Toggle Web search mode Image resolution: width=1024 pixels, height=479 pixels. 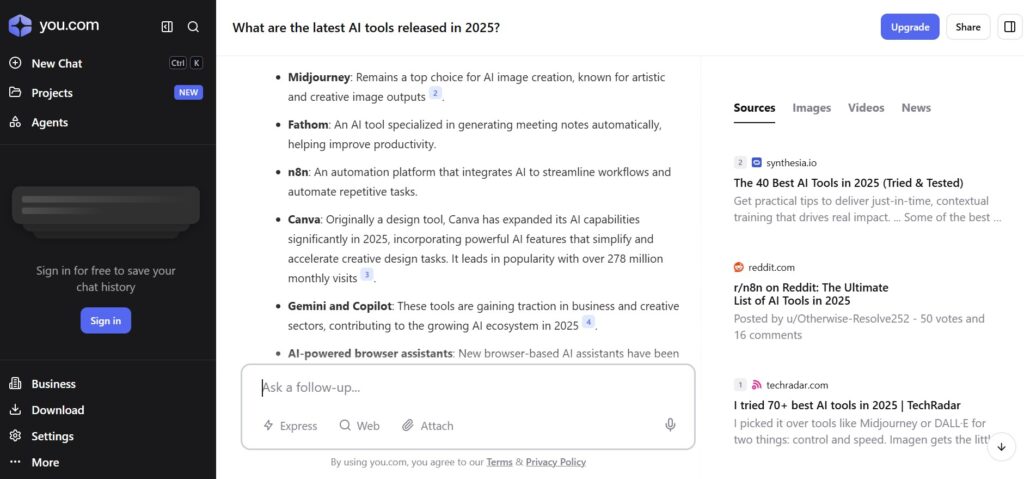tap(360, 425)
